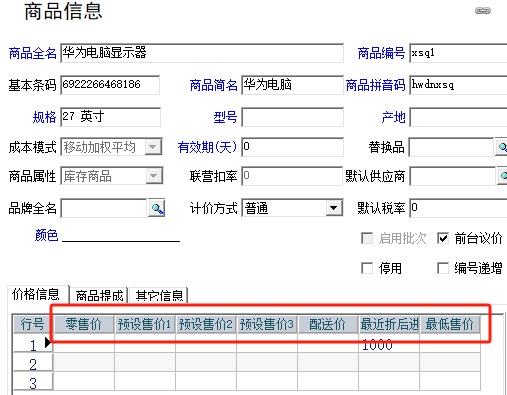Click the 规格 field showing 27 英寸
Screen dimensions: 507x395
point(111,117)
